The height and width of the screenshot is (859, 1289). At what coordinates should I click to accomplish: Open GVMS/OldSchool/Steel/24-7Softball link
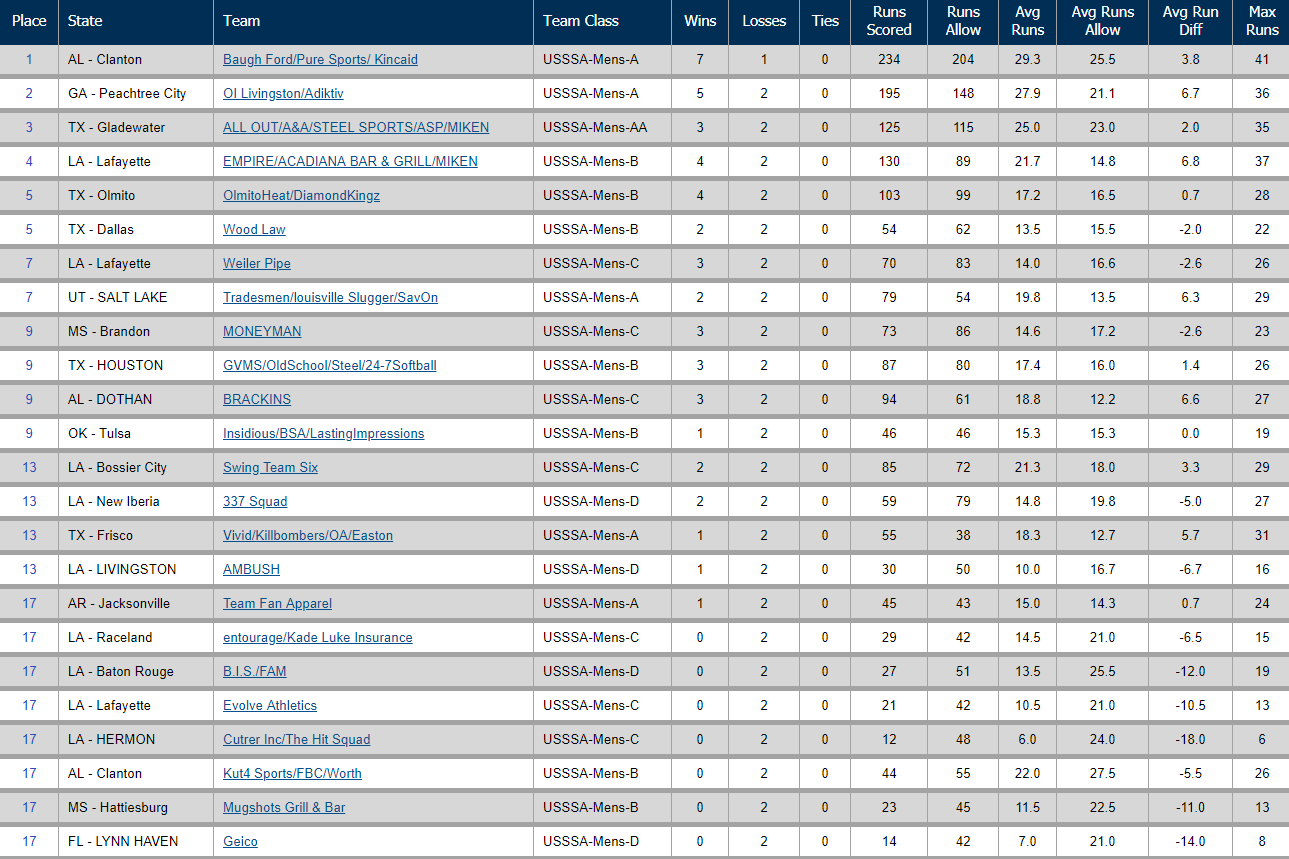[329, 365]
